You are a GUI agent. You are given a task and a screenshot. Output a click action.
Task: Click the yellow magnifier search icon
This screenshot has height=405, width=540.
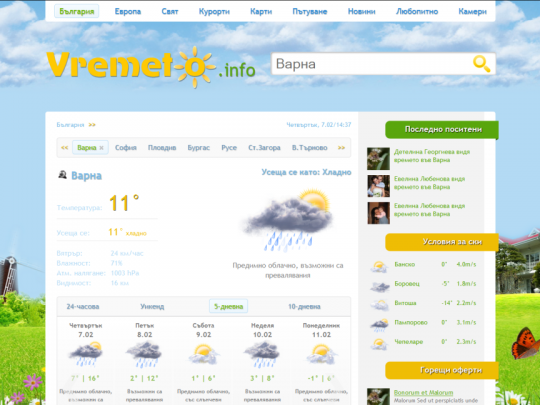[x=481, y=64]
